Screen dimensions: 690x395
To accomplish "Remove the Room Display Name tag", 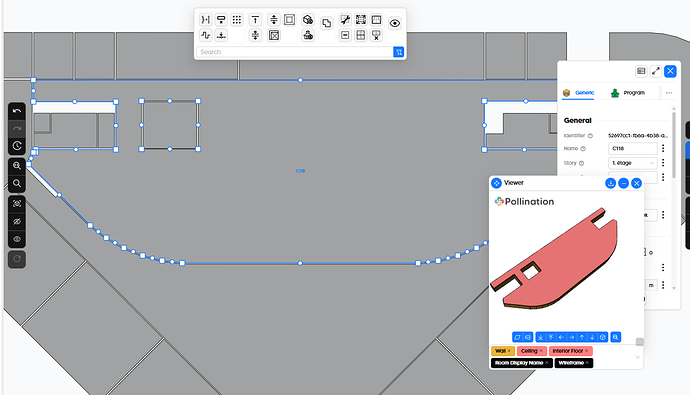I will (x=547, y=363).
